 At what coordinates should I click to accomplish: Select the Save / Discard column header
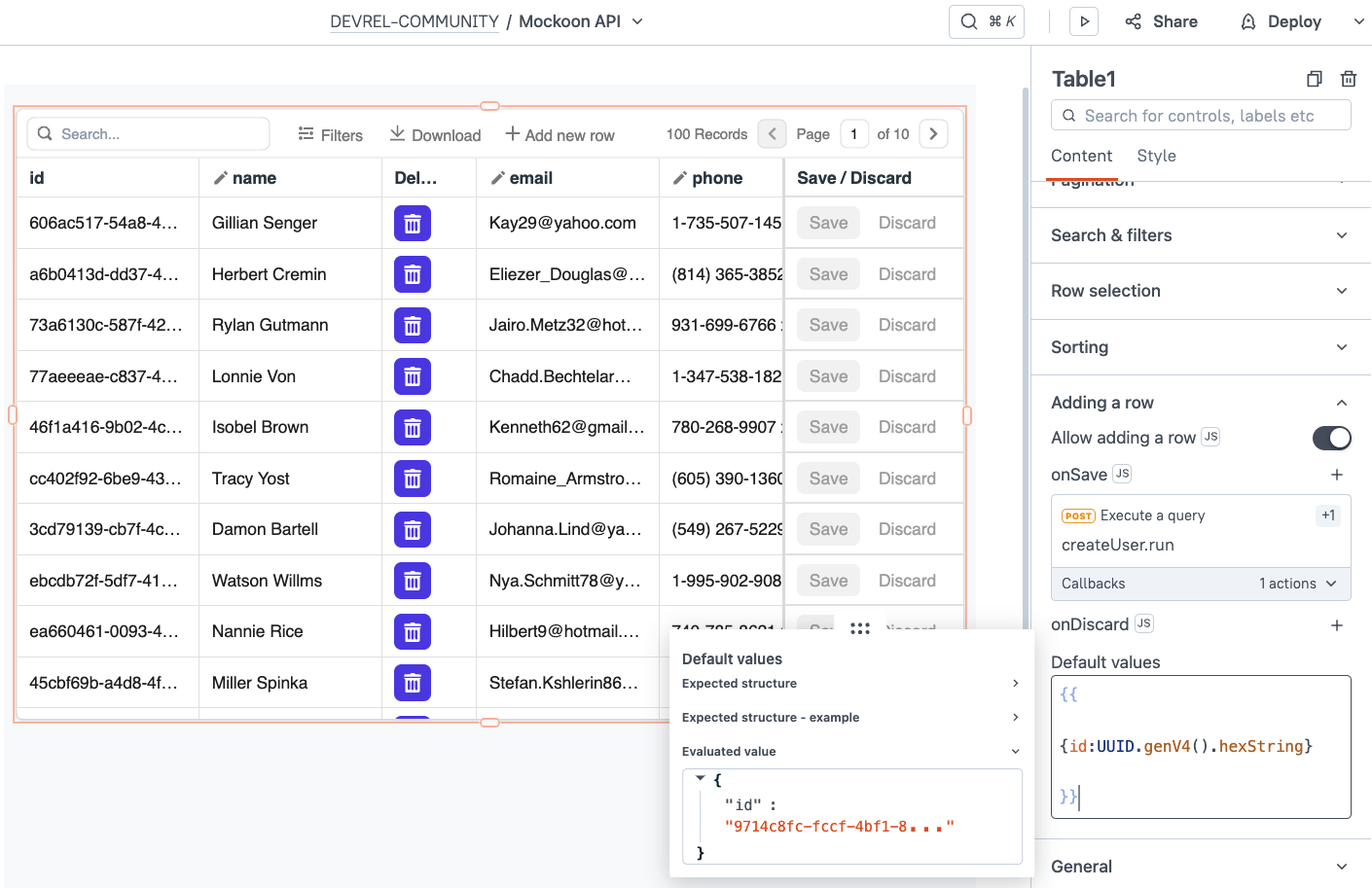point(874,178)
